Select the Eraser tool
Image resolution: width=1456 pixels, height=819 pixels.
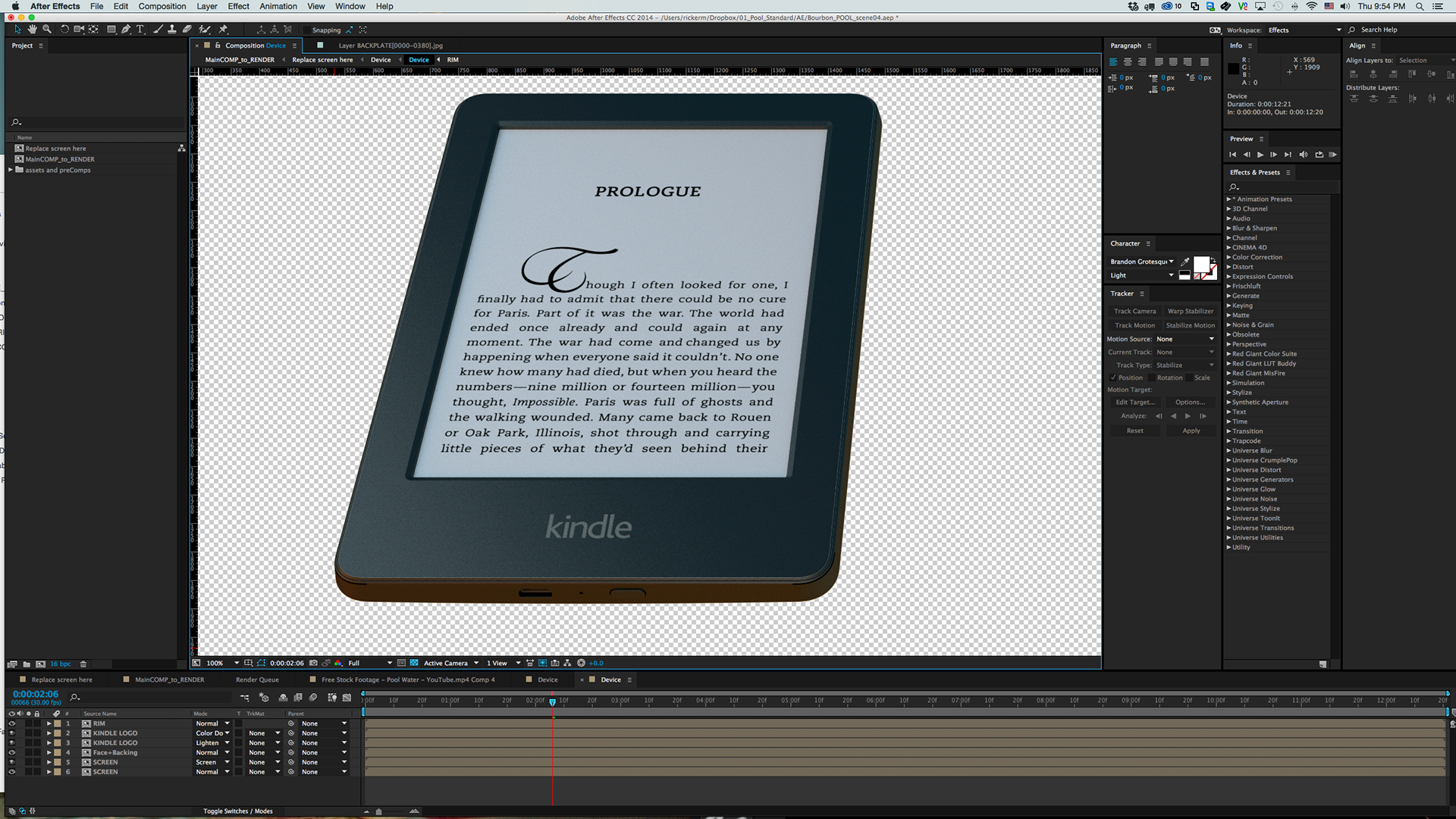(x=187, y=30)
